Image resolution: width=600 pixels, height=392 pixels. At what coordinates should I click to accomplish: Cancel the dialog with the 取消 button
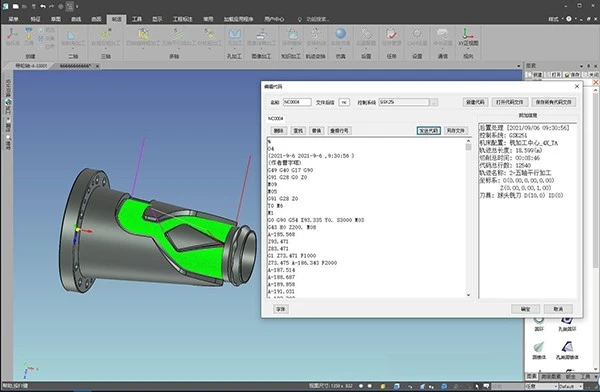558,309
